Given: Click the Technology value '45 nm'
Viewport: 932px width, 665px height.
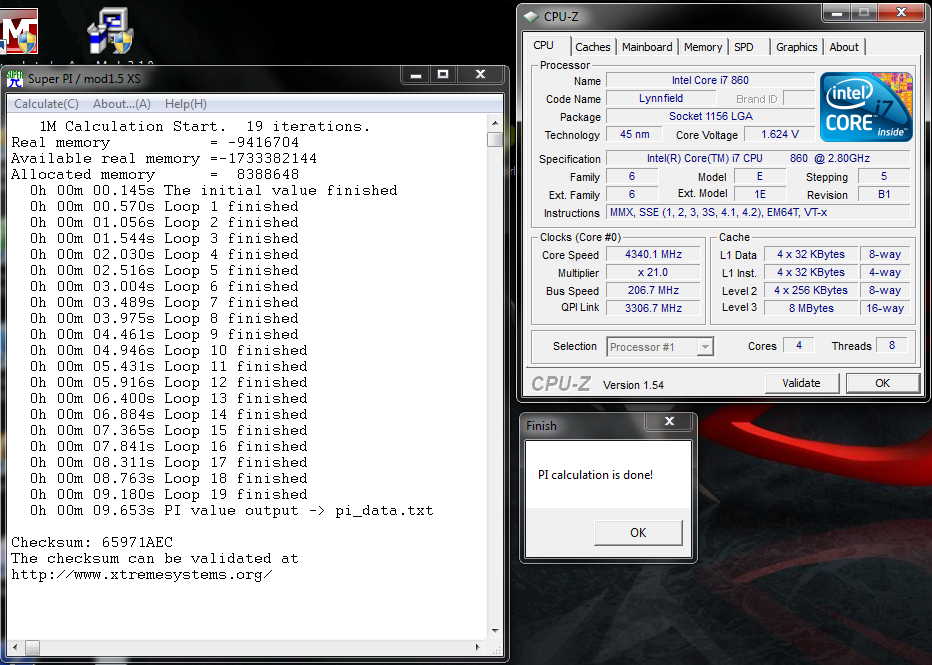Looking at the screenshot, I should click(x=635, y=134).
